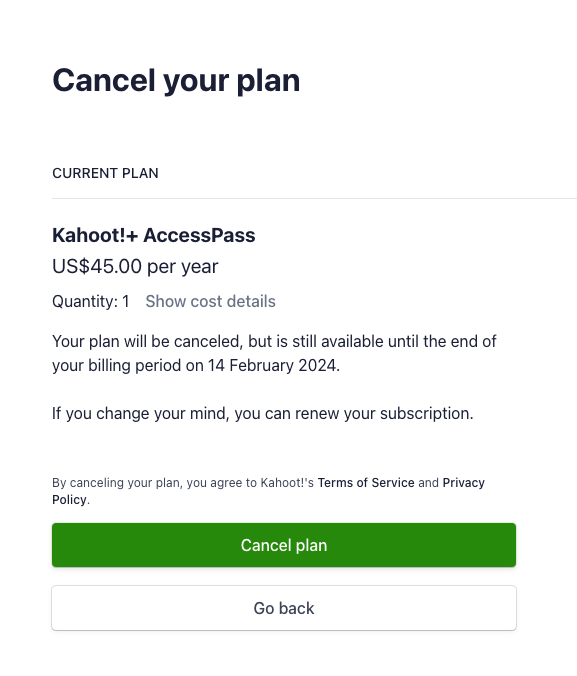
Task: Click the sentence starting Your plan will be canceled
Action: [x=274, y=354]
